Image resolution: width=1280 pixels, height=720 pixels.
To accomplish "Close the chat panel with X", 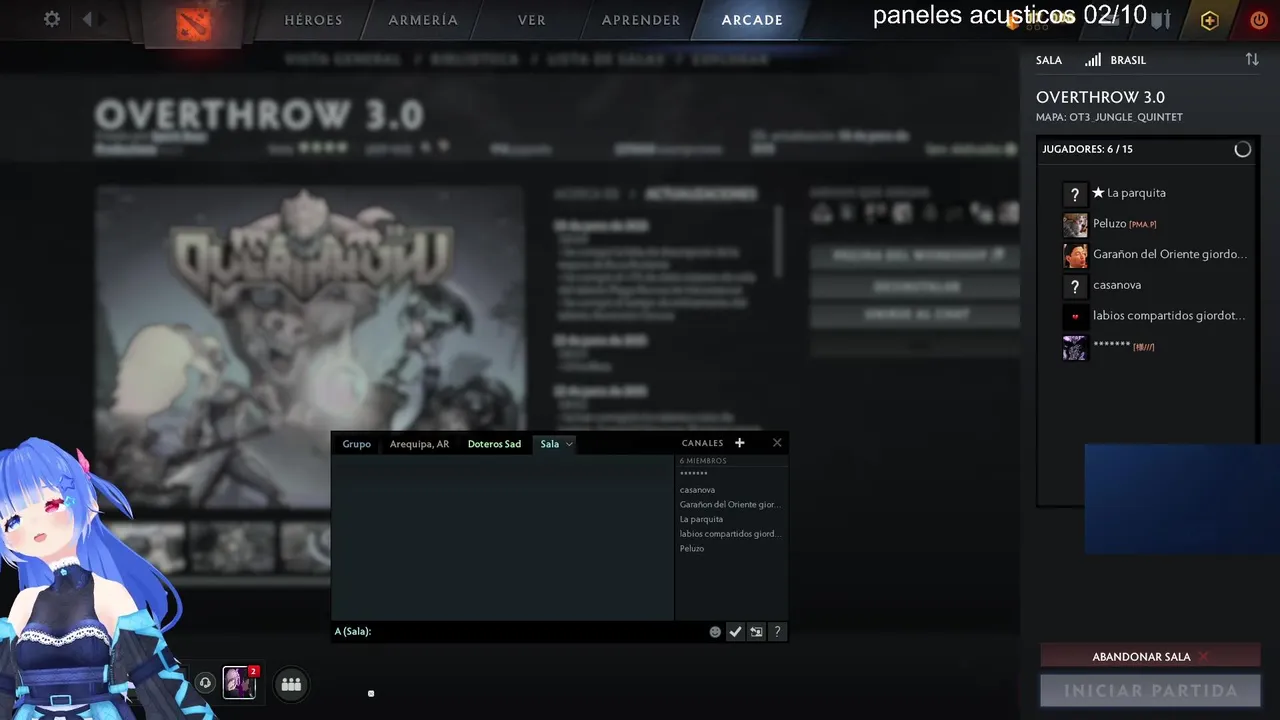I will pos(777,443).
